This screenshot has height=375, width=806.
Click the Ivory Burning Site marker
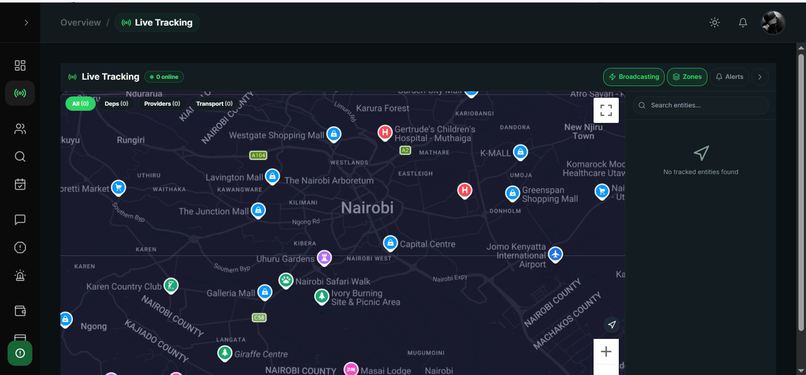point(322,296)
